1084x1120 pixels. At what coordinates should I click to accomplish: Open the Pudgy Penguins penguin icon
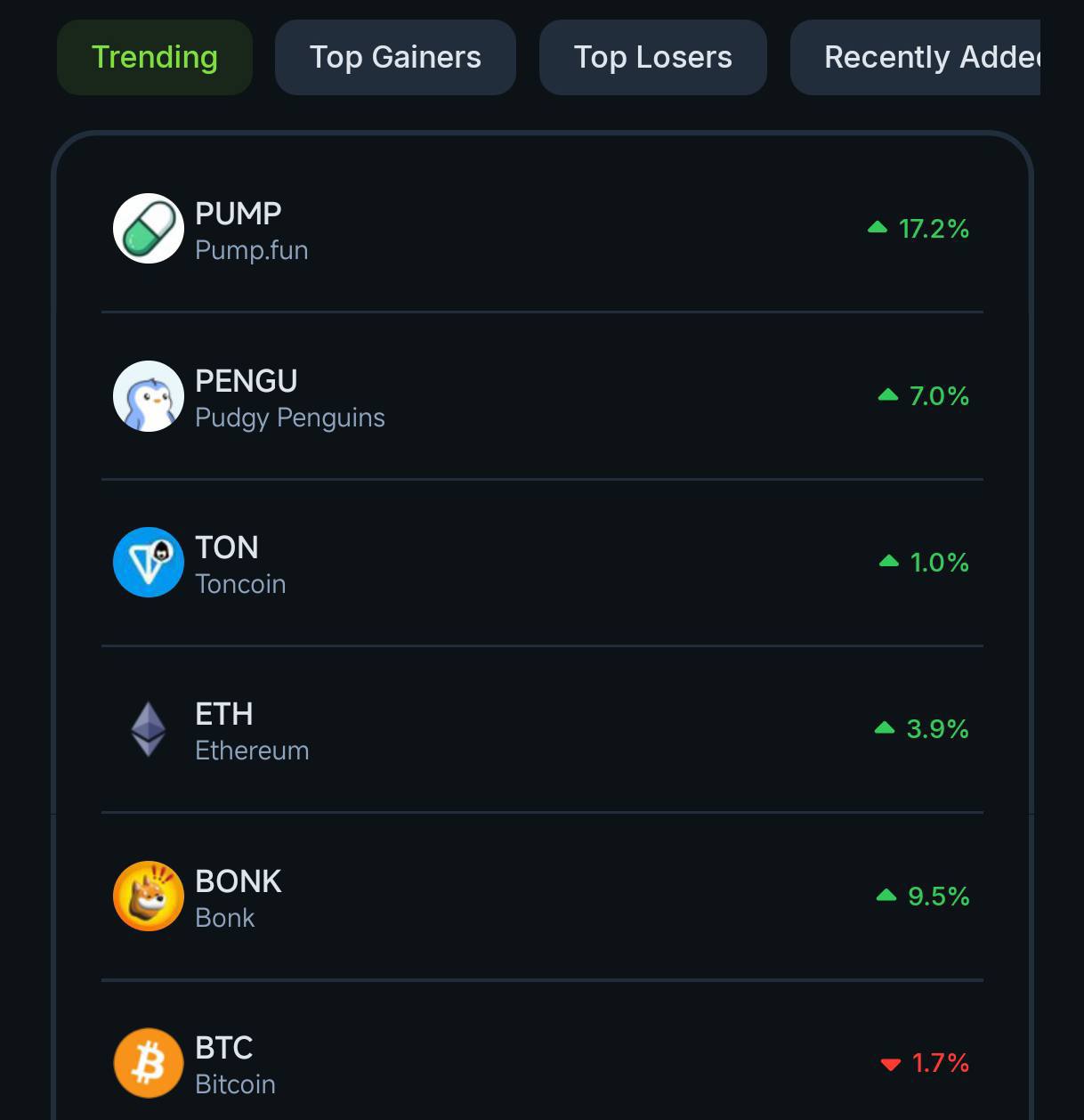point(149,396)
